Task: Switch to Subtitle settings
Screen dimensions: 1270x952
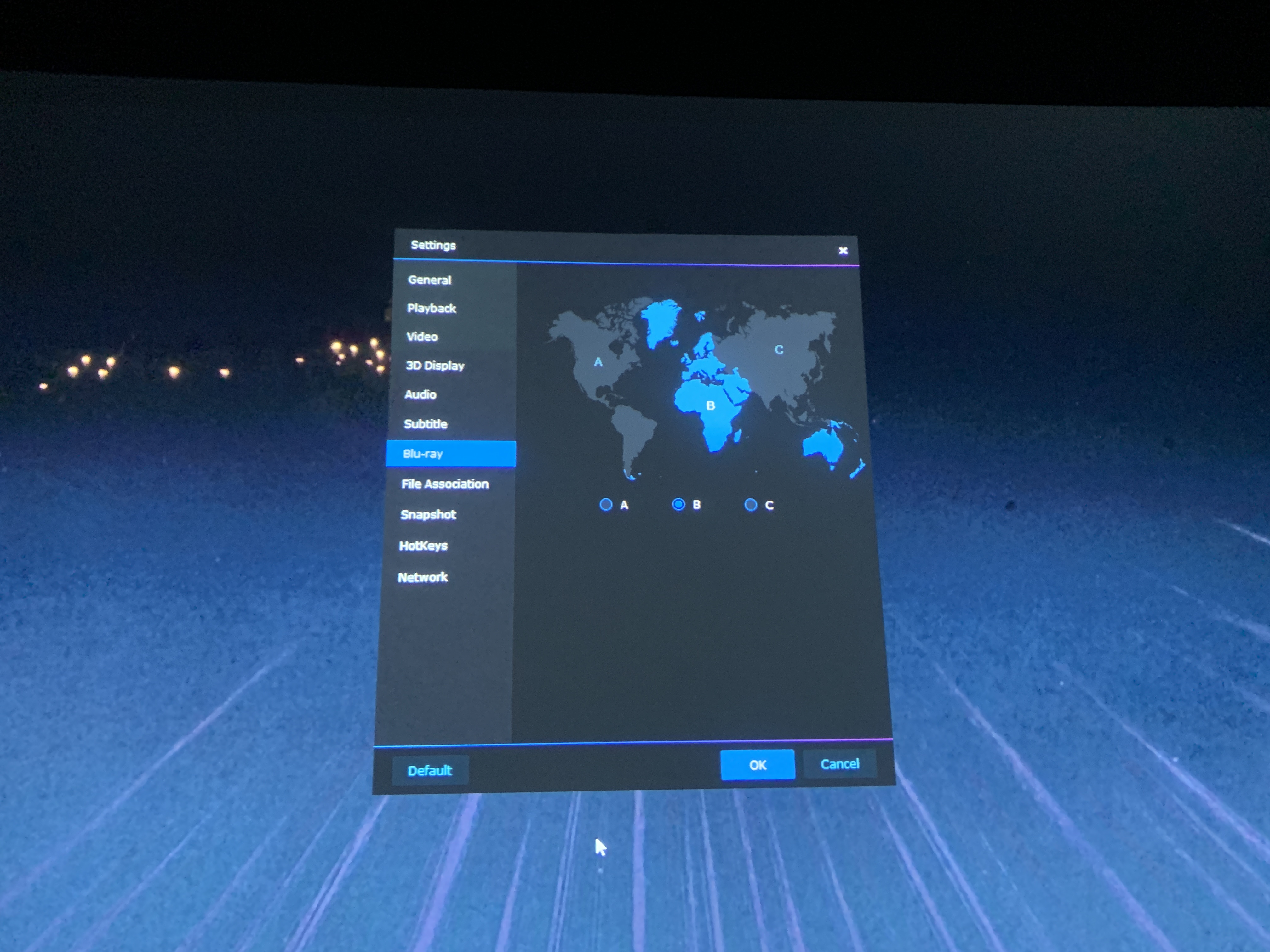Action: tap(426, 424)
